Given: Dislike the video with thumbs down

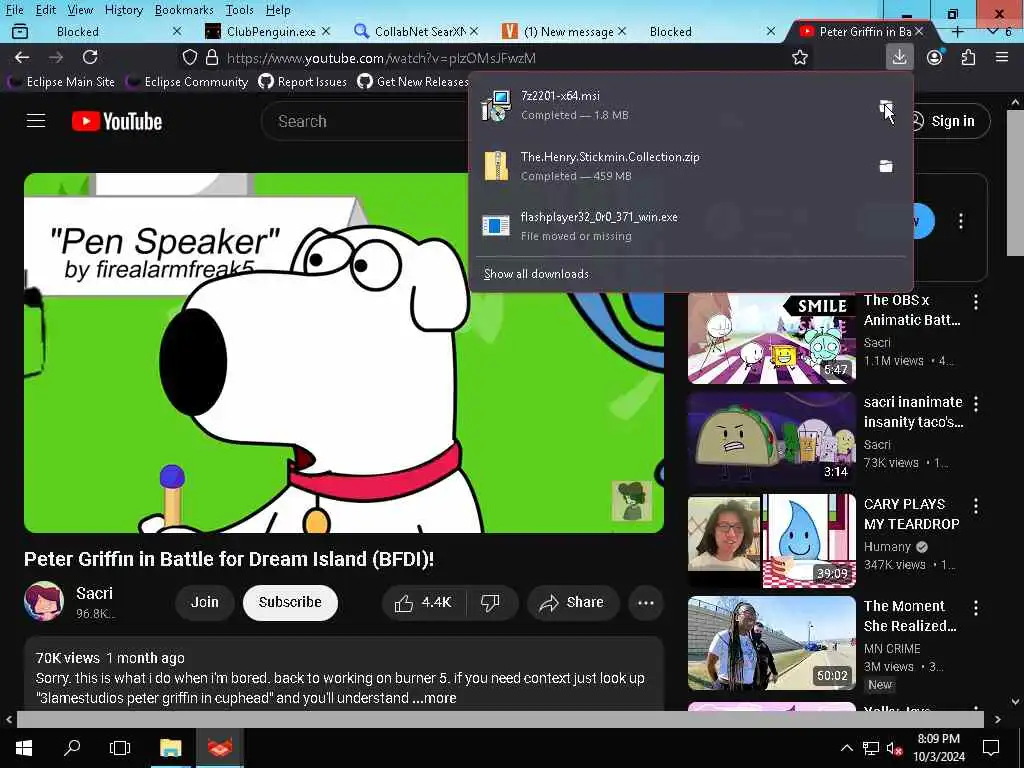Looking at the screenshot, I should tap(490, 602).
